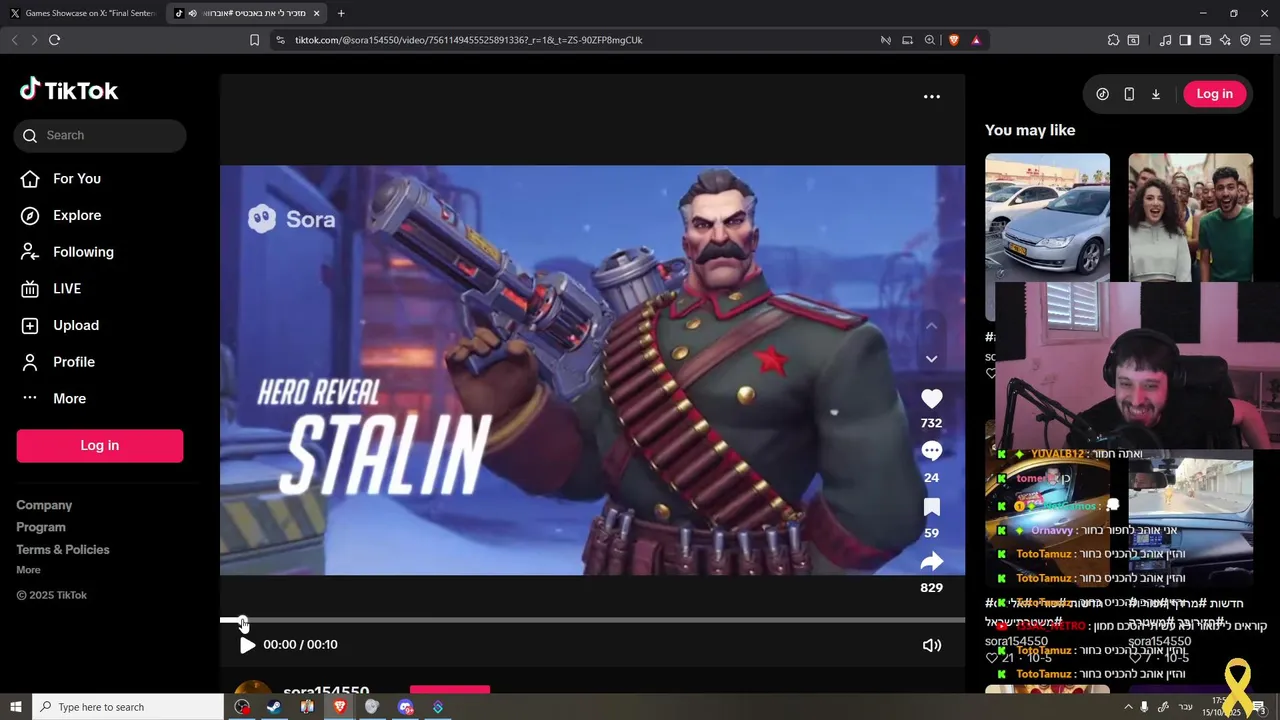Mute the TikTok tab audio icon
The width and height of the screenshot is (1280, 720).
192,13
